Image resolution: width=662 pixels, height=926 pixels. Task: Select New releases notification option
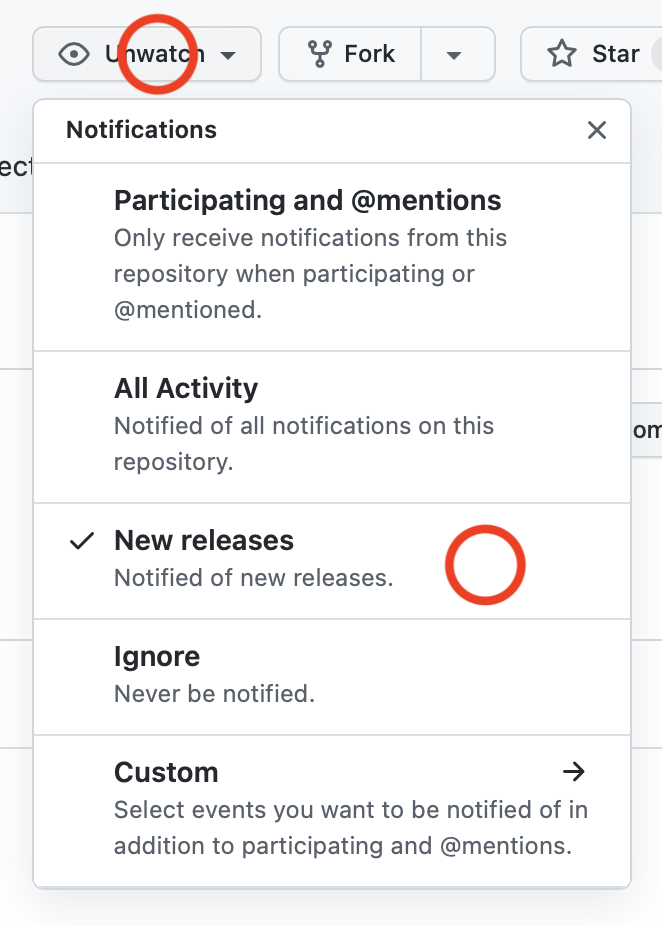coord(204,541)
